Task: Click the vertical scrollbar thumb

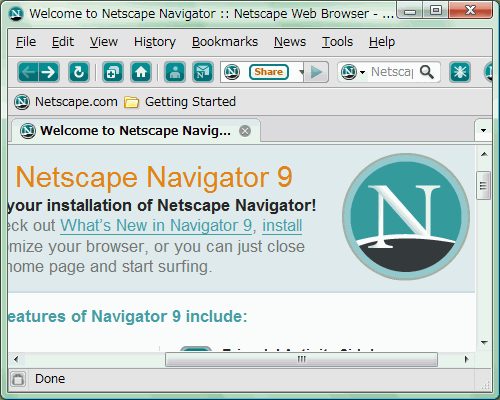Action: tap(483, 186)
